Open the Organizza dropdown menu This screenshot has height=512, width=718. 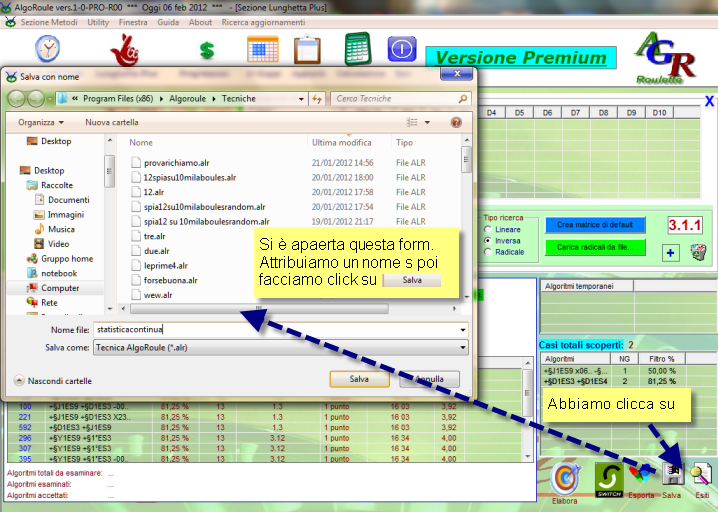click(x=41, y=122)
